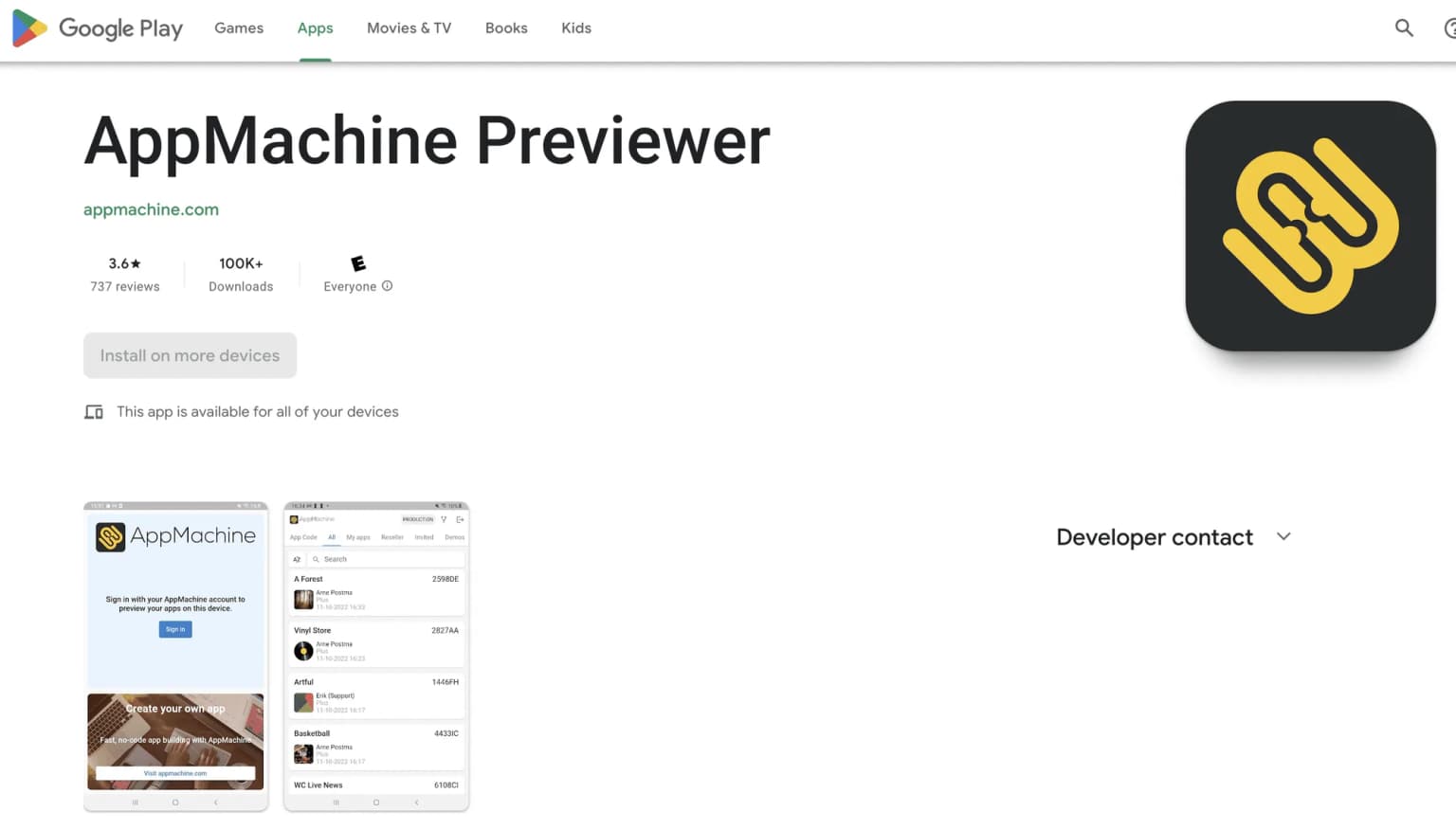Click the Google Play triangle logo
The width and height of the screenshot is (1456, 830).
pos(27,27)
